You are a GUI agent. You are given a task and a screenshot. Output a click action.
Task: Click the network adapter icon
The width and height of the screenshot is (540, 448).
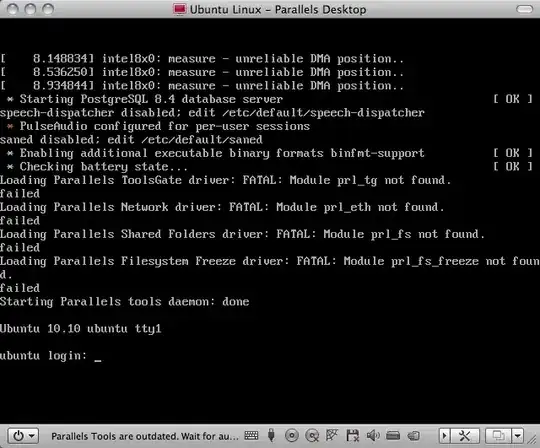click(x=332, y=435)
